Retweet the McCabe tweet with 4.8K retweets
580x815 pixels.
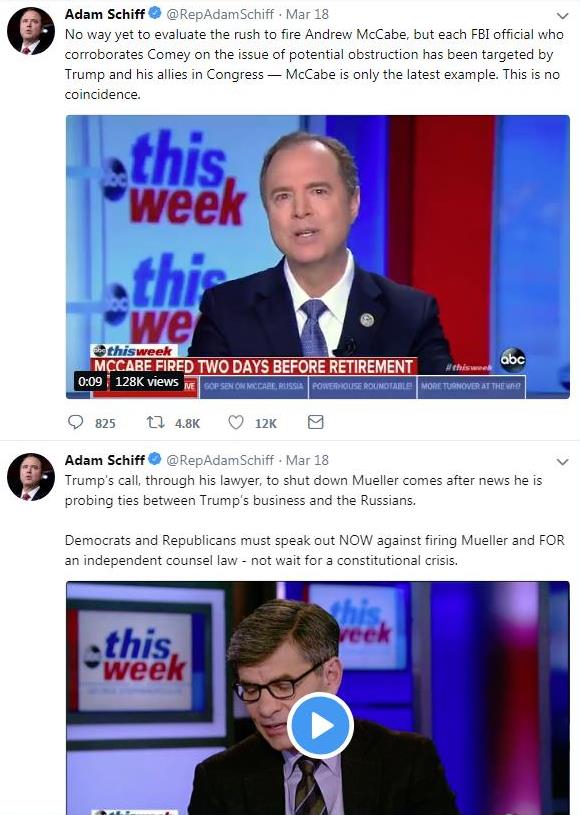tap(155, 422)
